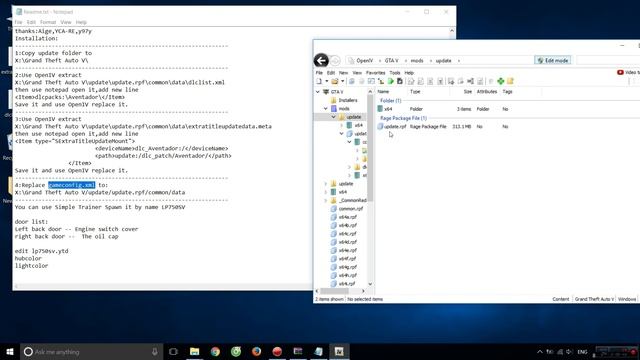Image resolution: width=640 pixels, height=360 pixels.
Task: Expand the x64 node under mods update
Action: click(342, 125)
